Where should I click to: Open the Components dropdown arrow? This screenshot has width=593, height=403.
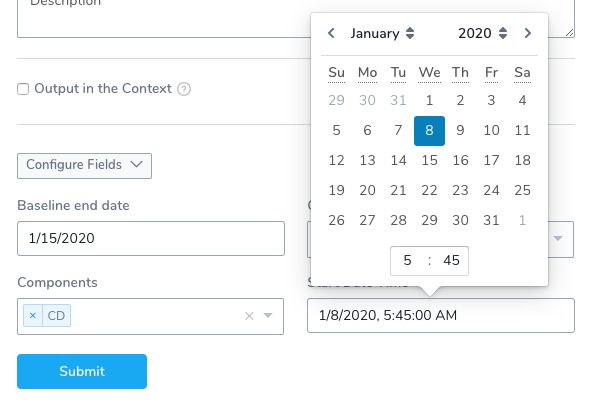coord(268,315)
